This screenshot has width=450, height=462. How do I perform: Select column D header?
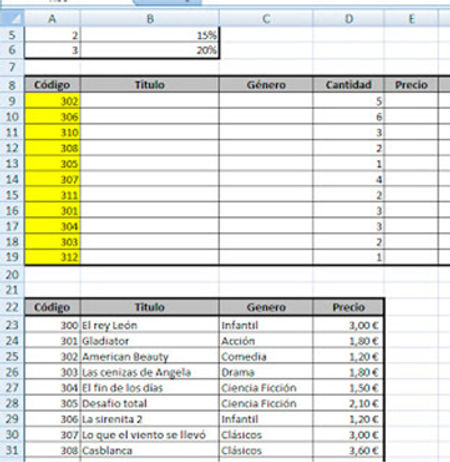click(x=348, y=18)
